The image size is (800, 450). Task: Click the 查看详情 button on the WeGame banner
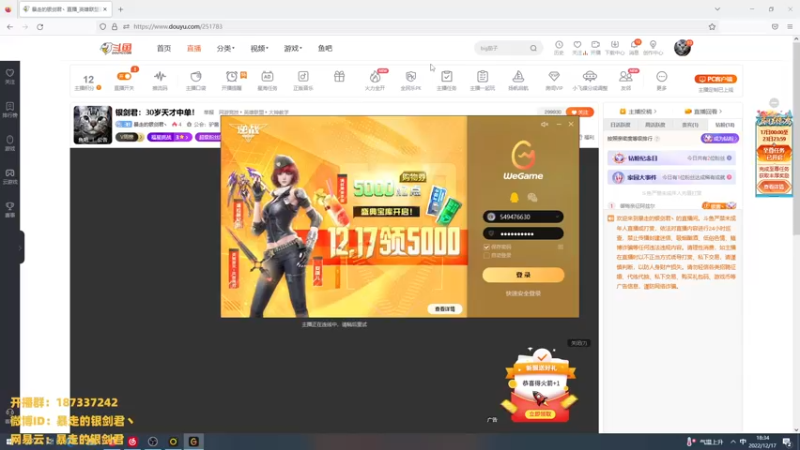tap(445, 309)
